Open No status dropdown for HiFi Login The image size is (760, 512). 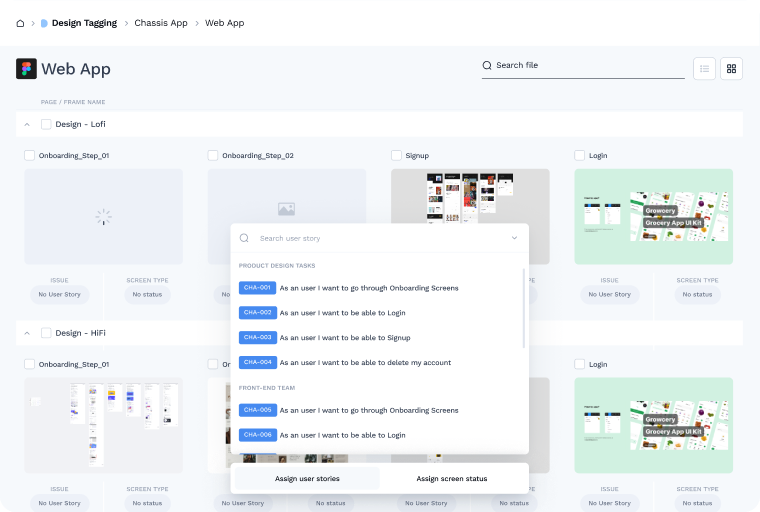pyautogui.click(x=697, y=503)
